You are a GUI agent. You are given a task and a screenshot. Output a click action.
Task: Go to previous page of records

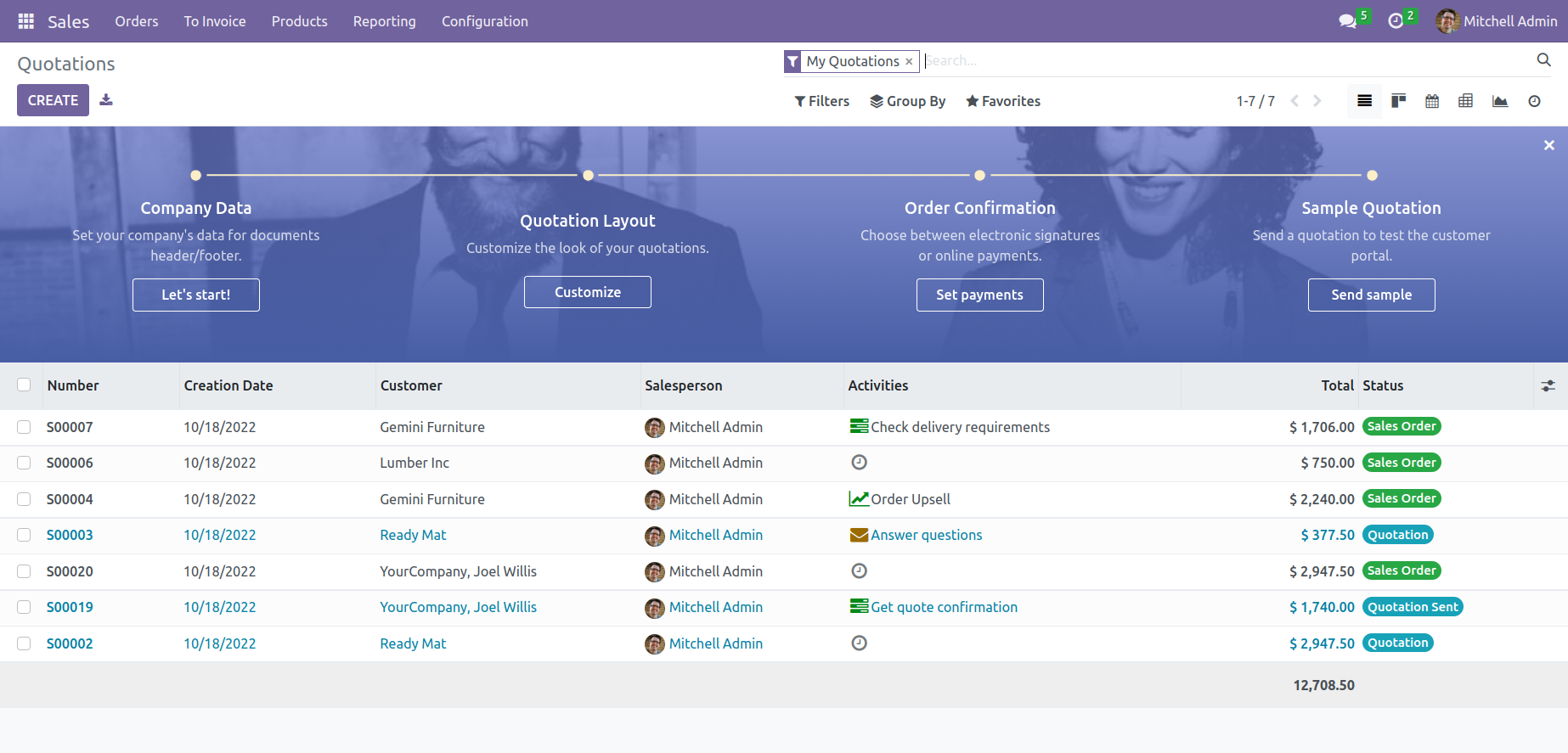pos(1294,101)
